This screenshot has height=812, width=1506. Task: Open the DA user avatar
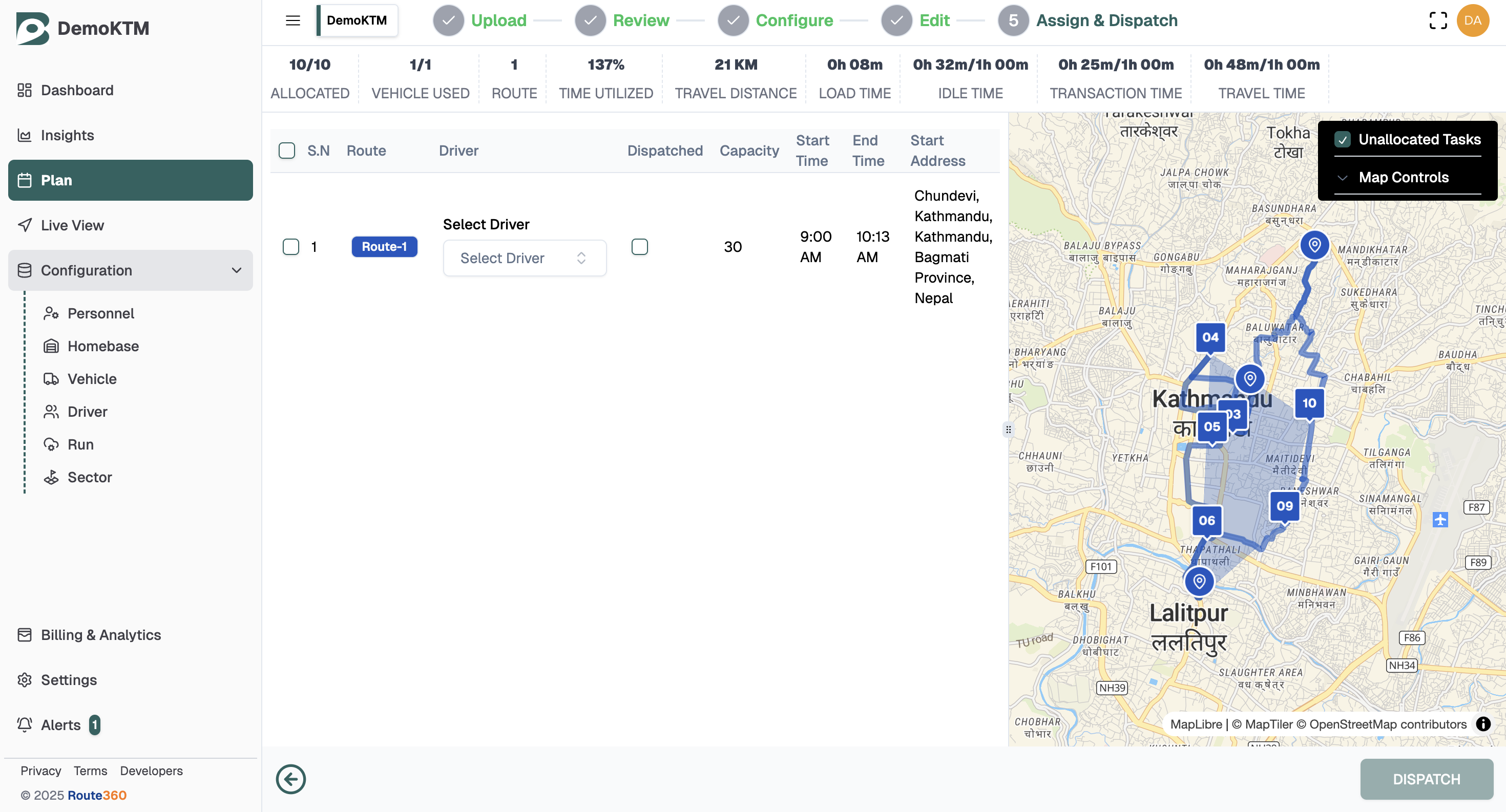pos(1473,20)
